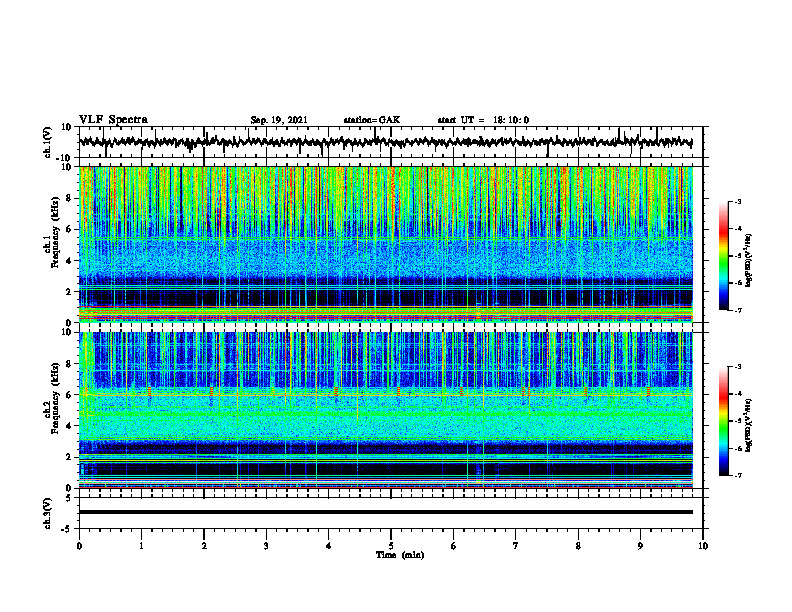The height and width of the screenshot is (612, 792).
Task: Click the "VLF Spectra" plot title
Action: tap(113, 120)
